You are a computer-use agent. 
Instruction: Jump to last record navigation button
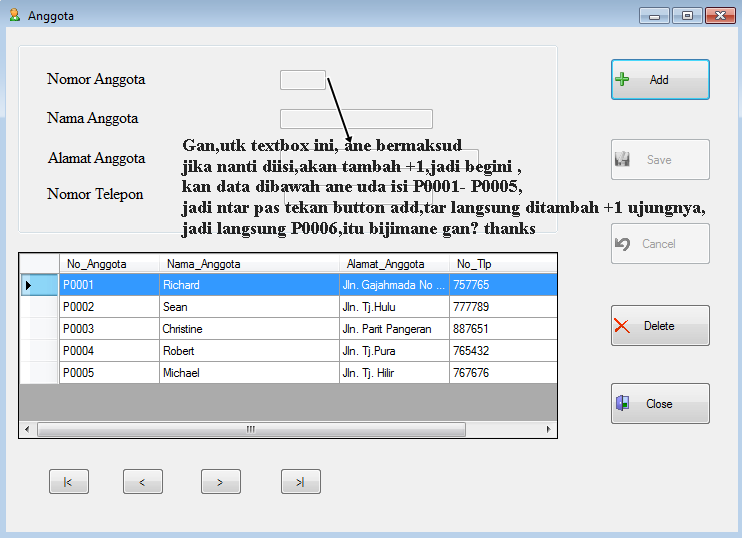click(300, 482)
